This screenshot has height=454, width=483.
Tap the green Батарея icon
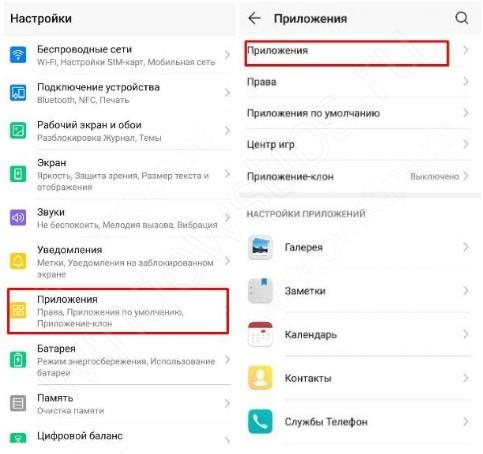[18, 360]
